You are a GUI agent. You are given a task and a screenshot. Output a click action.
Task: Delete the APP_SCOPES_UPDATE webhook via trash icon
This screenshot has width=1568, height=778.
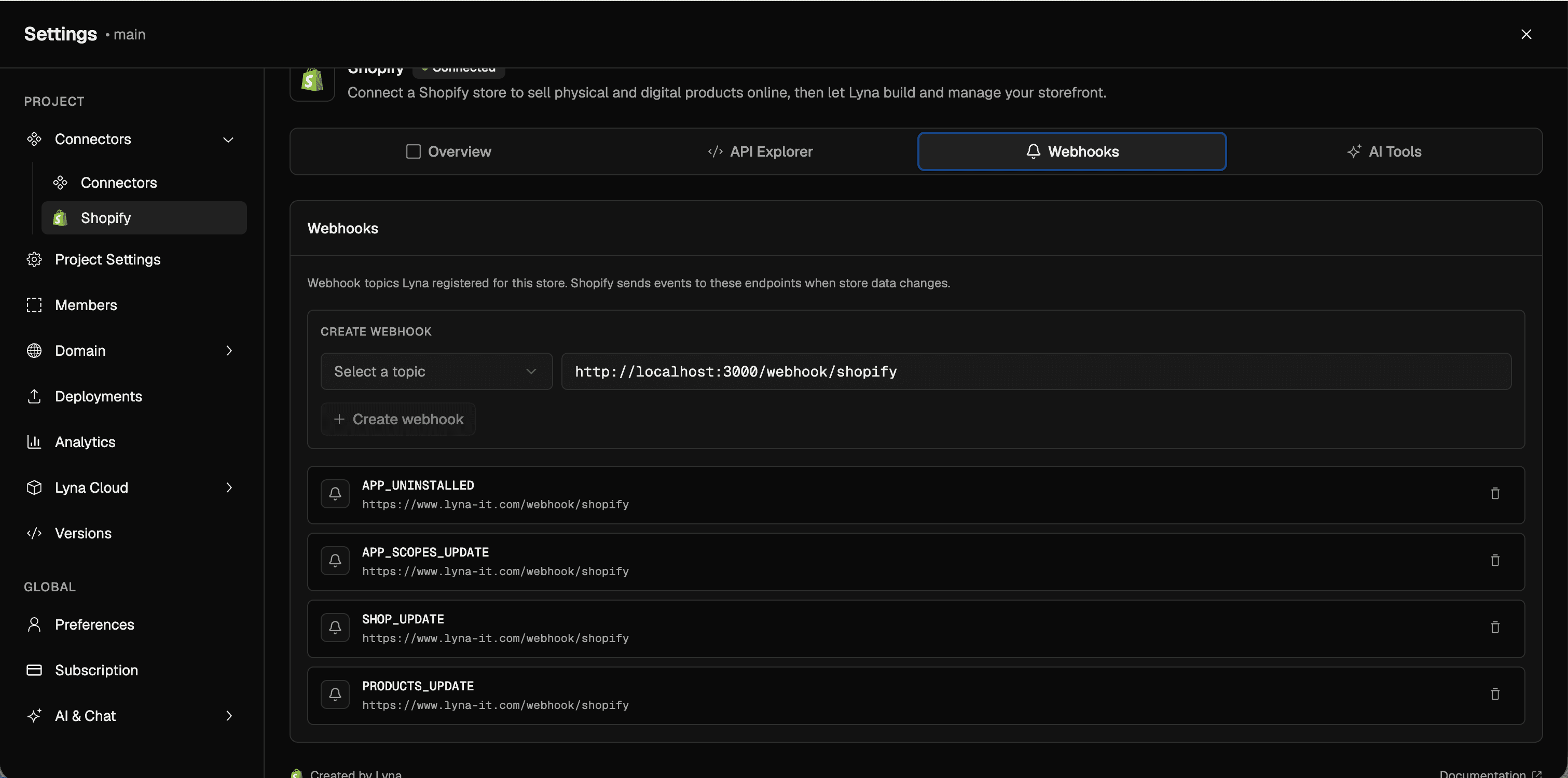click(1495, 560)
